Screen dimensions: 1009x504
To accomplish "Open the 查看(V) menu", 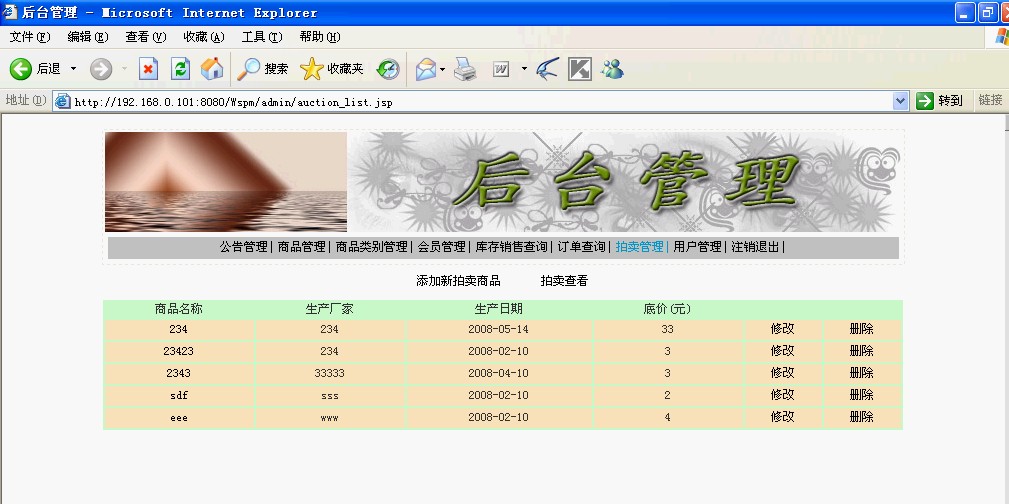I will pyautogui.click(x=145, y=37).
